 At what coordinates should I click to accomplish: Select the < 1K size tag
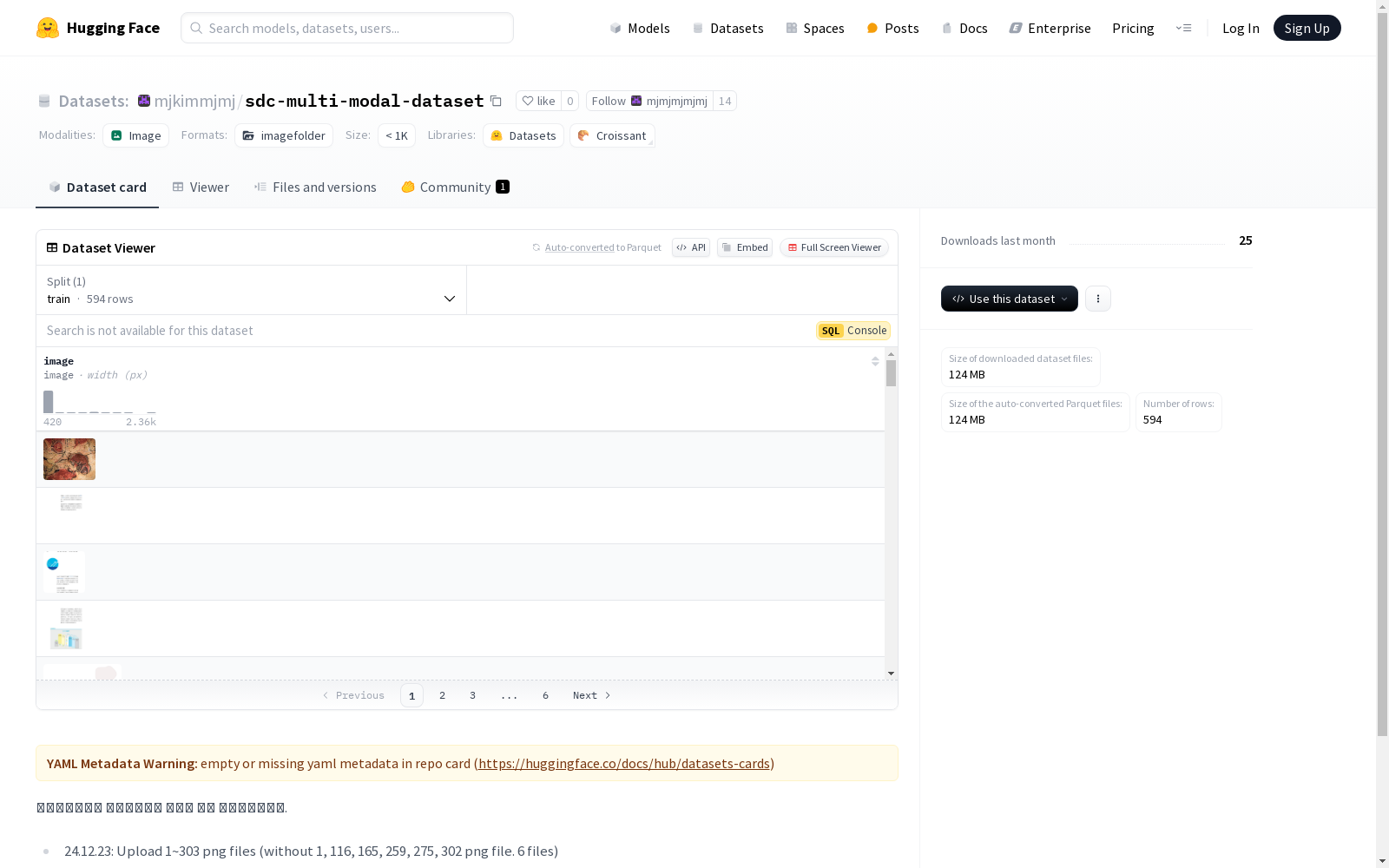(x=397, y=135)
